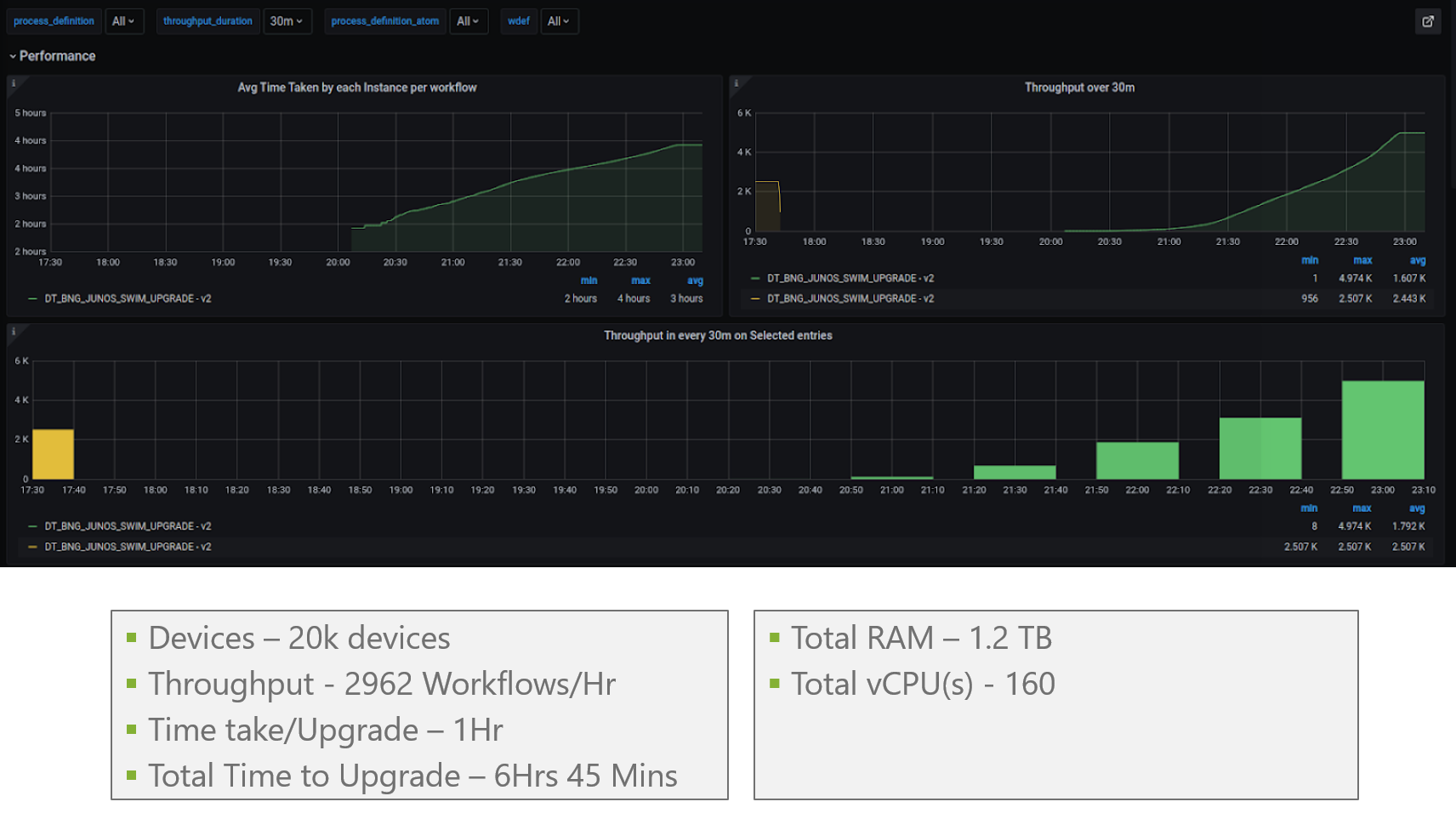This screenshot has height=813, width=1456.
Task: Toggle green DT_BNG_JUNOS_SWIM_UPGRADE series in Throughput over 30m legend
Action: (x=850, y=278)
